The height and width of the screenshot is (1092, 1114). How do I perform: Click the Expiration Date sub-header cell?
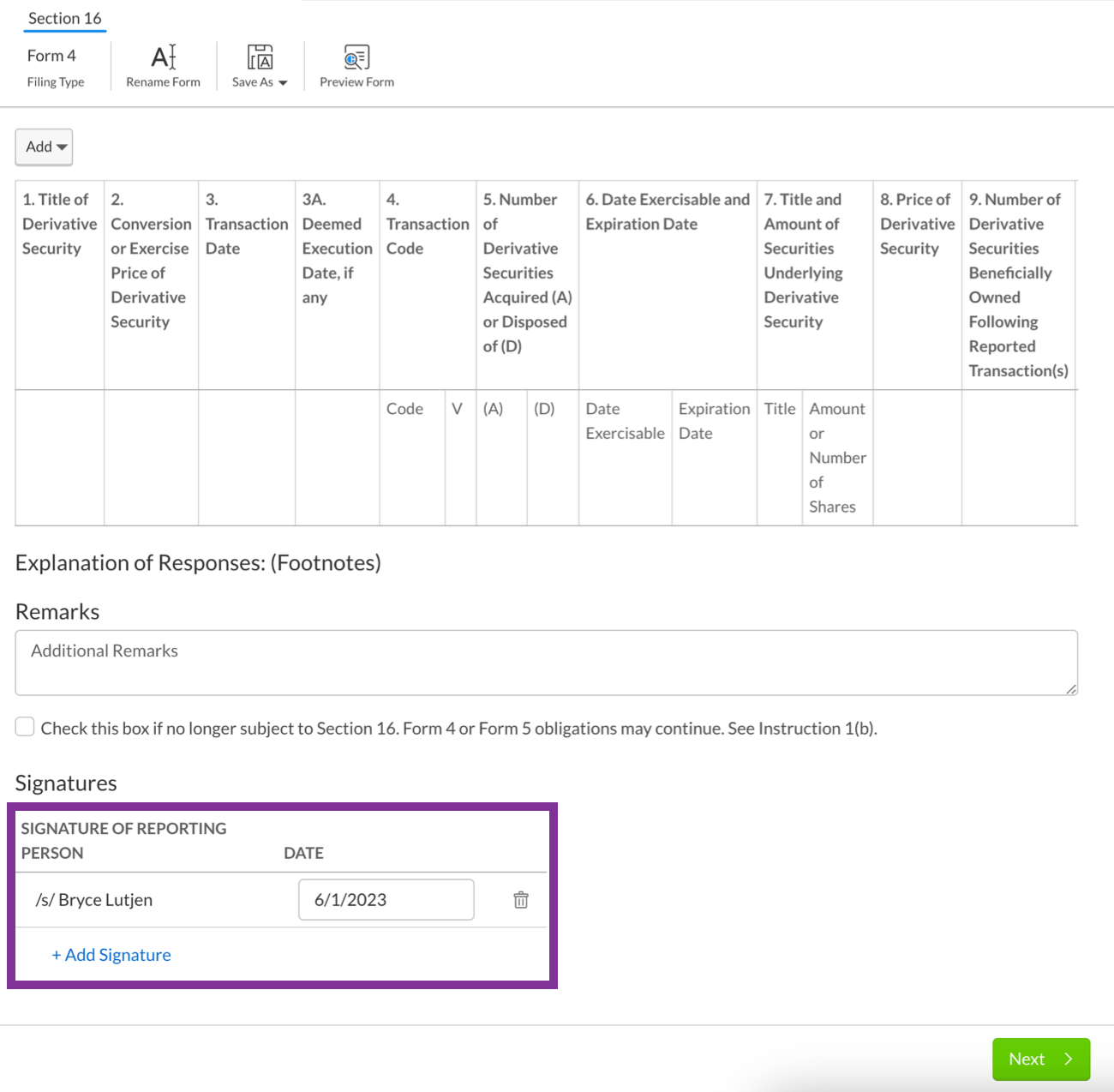(714, 421)
